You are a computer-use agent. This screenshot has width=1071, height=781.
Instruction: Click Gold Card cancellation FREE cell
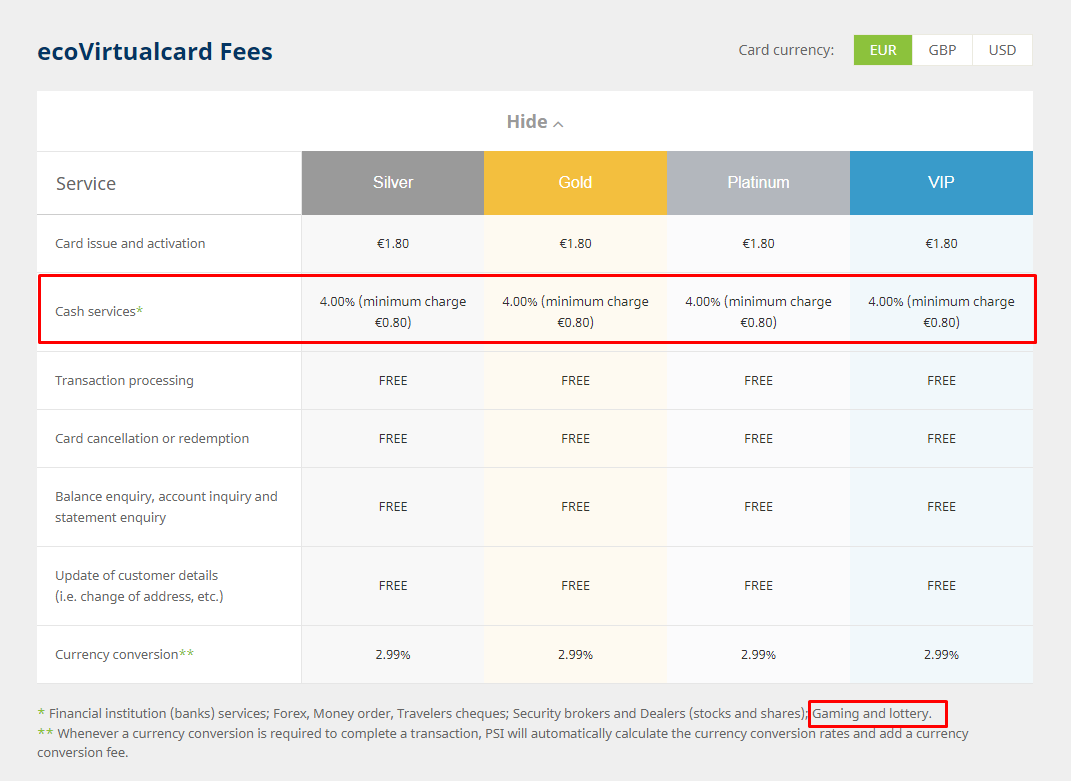[575, 439]
